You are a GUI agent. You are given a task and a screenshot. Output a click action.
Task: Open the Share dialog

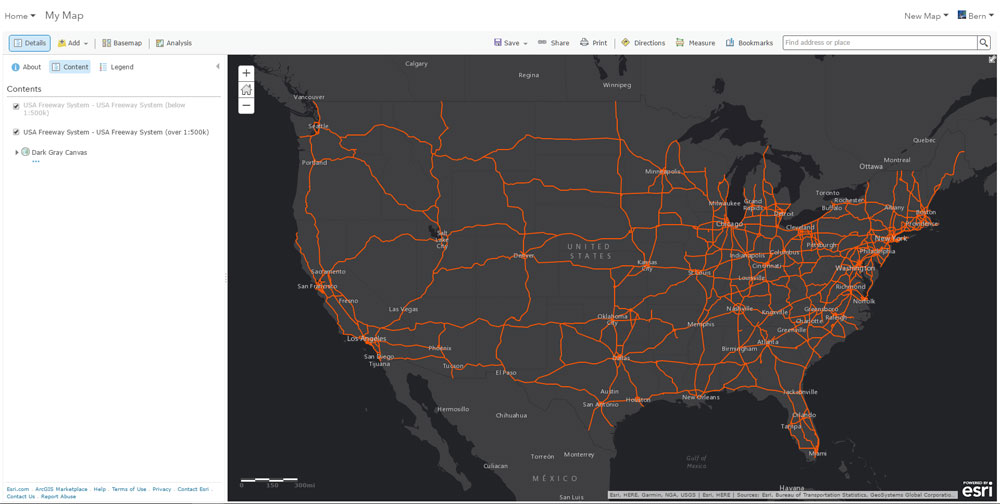click(x=553, y=43)
